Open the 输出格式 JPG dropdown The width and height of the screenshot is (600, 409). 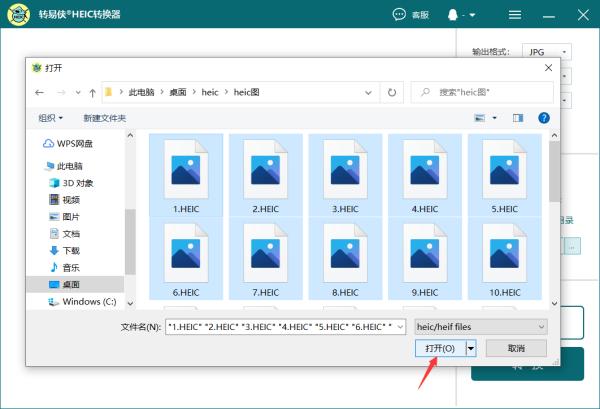pyautogui.click(x=548, y=51)
